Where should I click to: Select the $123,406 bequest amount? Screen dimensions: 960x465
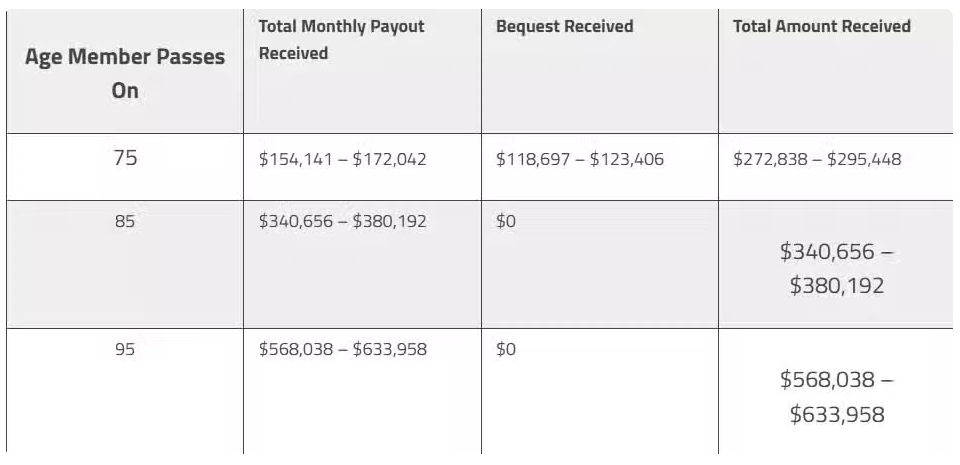[626, 159]
